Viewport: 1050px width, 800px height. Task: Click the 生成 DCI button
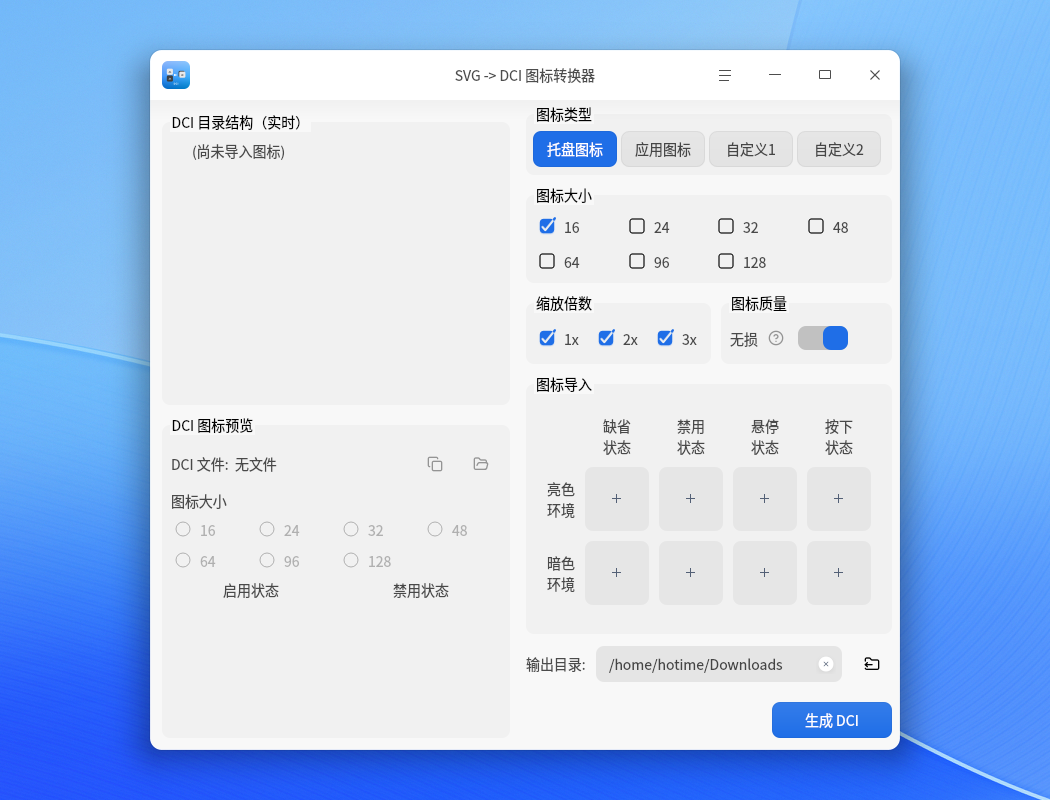click(832, 720)
